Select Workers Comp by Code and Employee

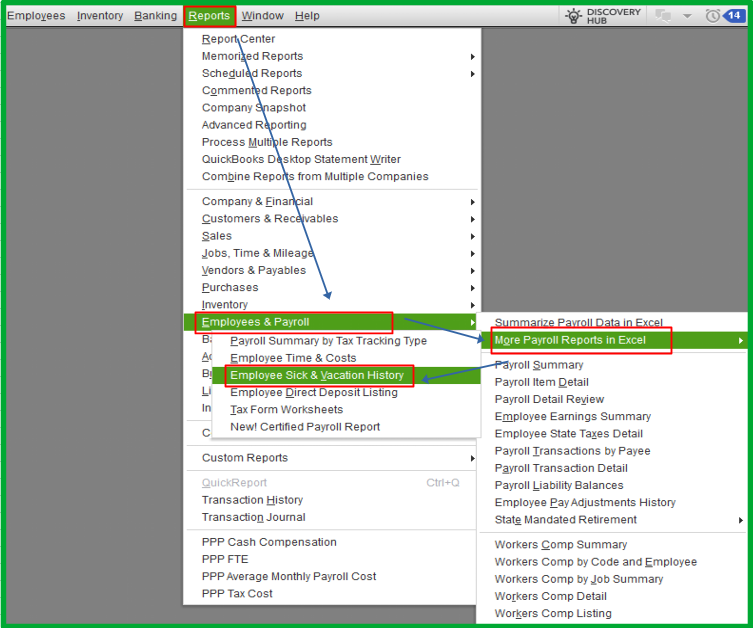(x=595, y=562)
